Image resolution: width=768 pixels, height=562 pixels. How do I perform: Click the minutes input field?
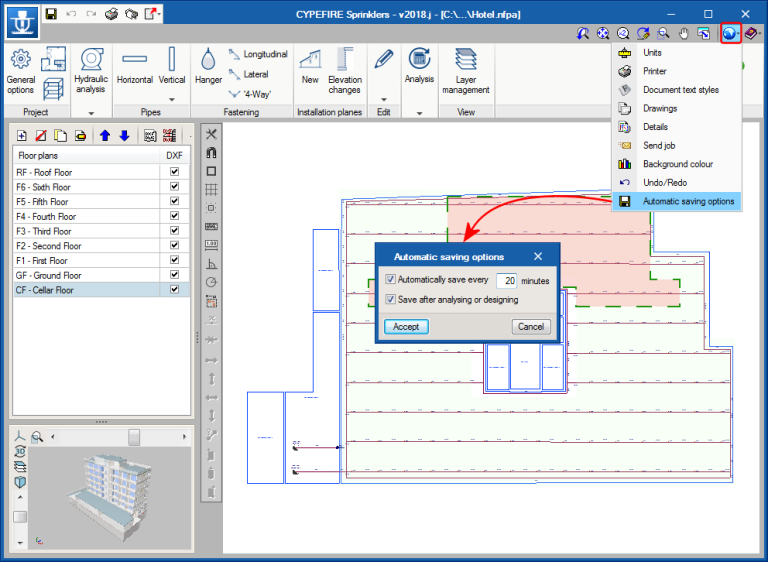point(507,281)
